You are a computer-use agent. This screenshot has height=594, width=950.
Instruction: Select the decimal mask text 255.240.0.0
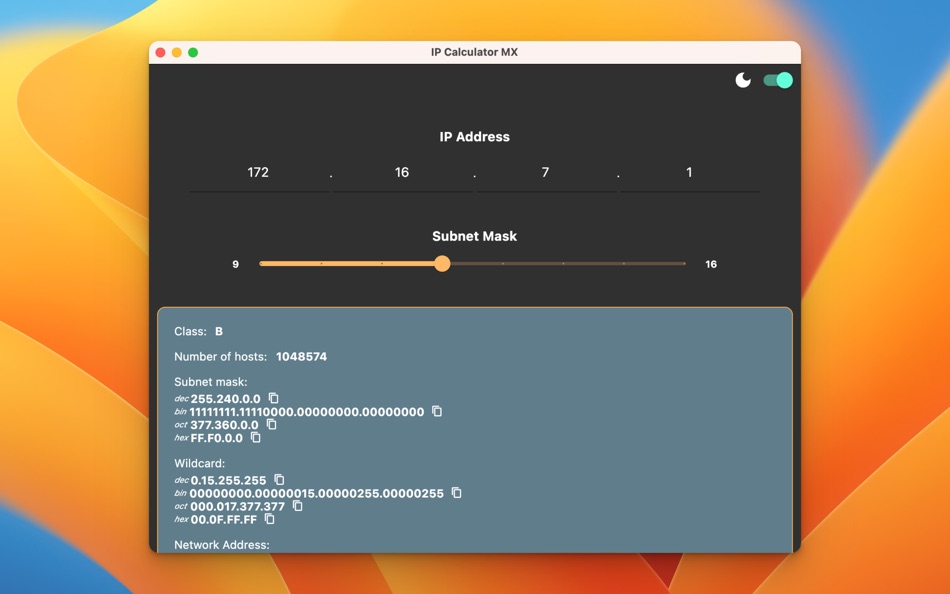pyautogui.click(x=225, y=399)
